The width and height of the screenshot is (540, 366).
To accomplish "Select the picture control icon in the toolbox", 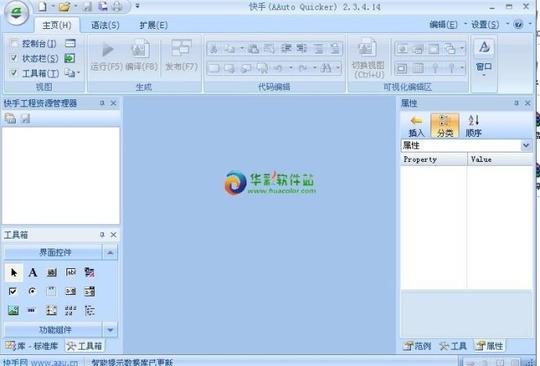I will [x=13, y=310].
